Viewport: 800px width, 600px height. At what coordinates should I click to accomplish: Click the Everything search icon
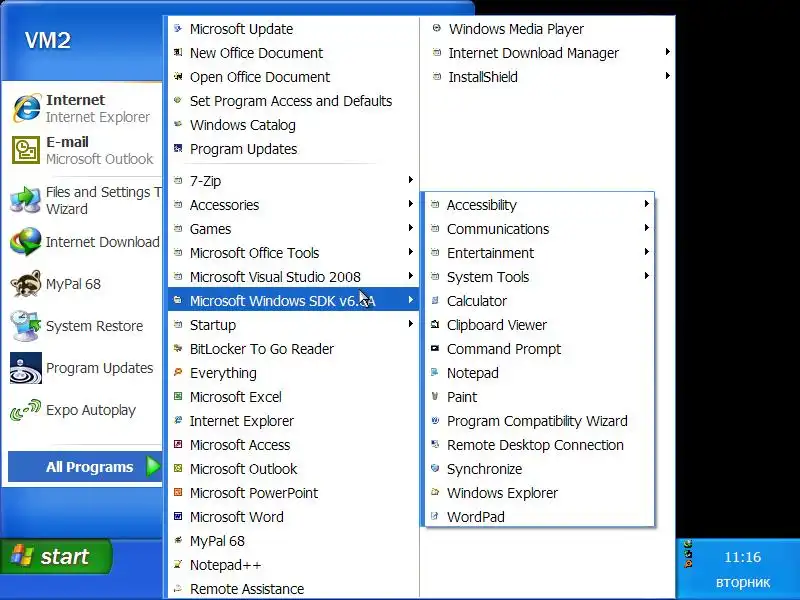point(178,372)
